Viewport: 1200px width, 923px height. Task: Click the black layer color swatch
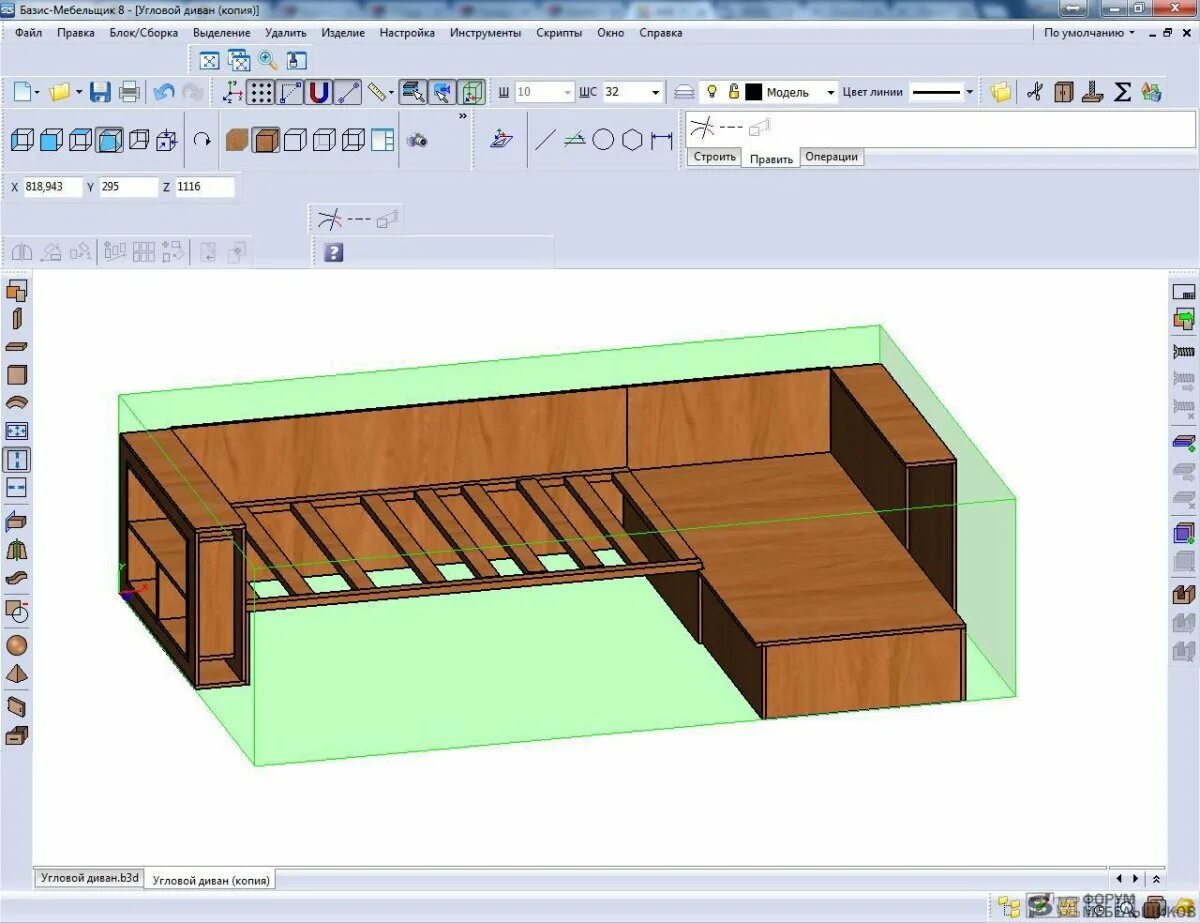753,92
